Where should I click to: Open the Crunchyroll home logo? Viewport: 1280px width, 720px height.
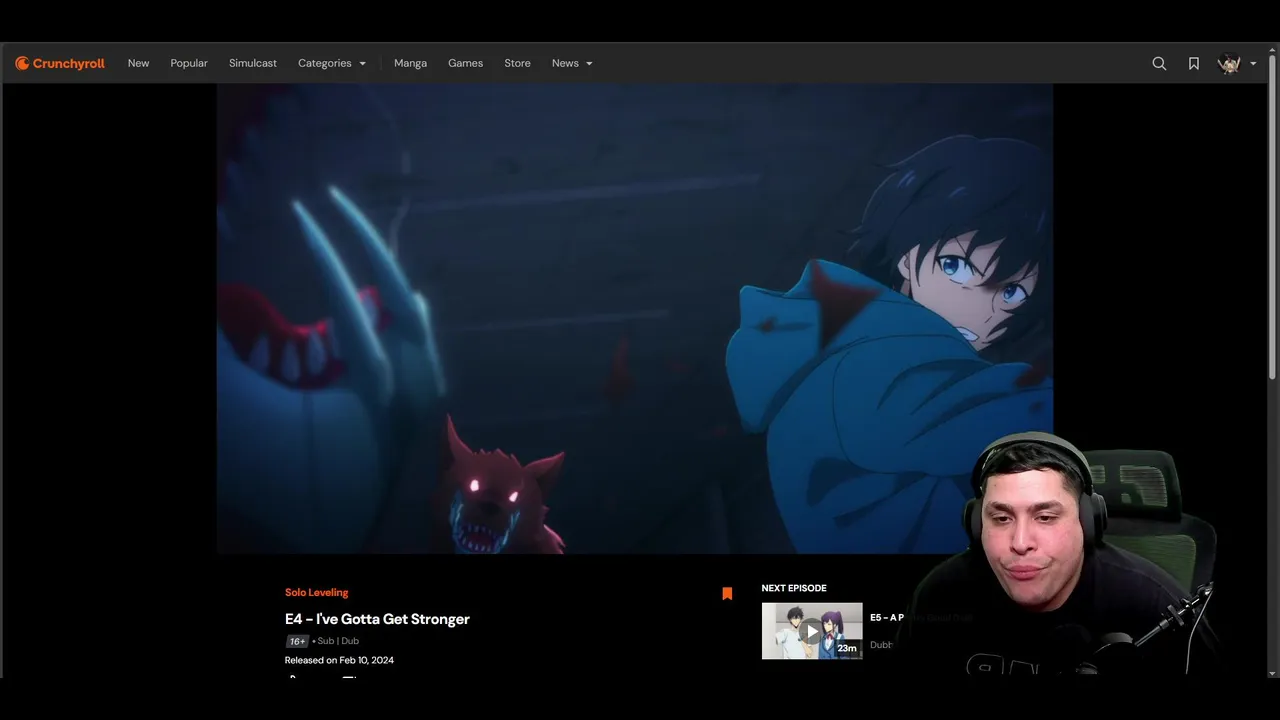pyautogui.click(x=60, y=63)
